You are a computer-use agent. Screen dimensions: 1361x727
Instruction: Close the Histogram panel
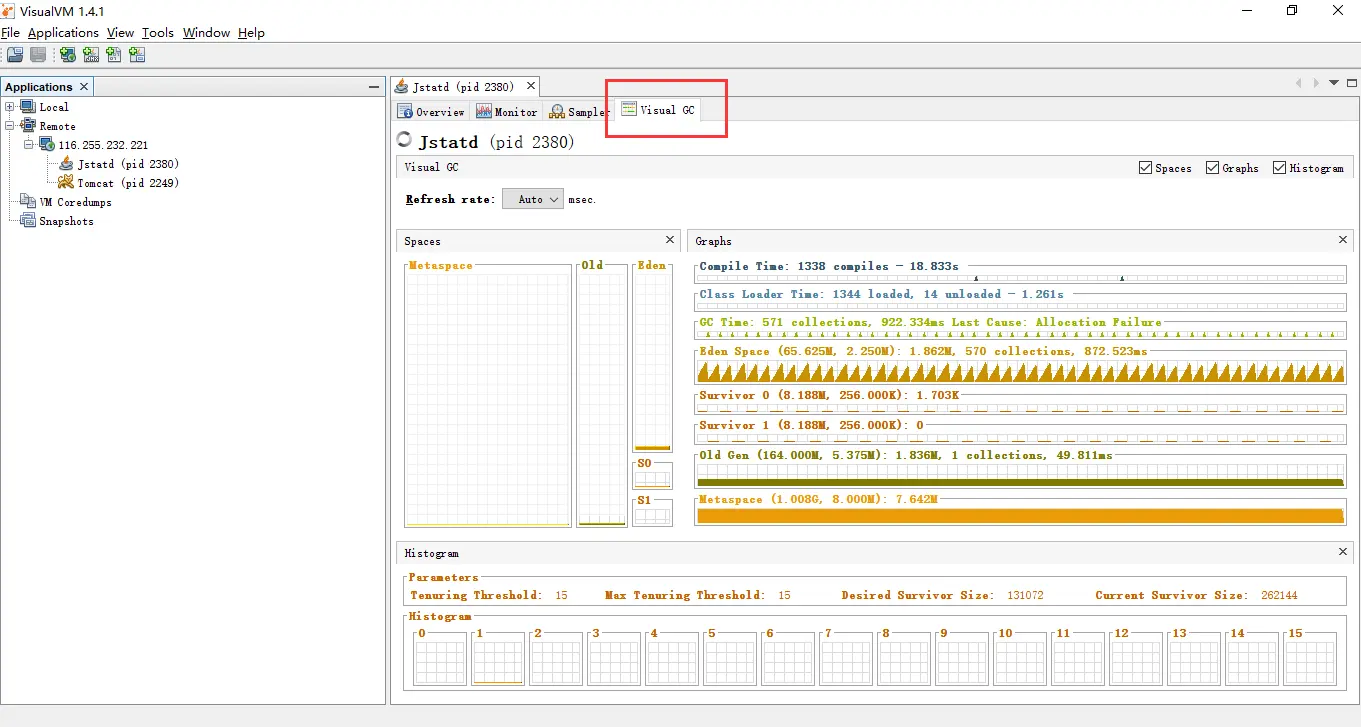[1343, 552]
